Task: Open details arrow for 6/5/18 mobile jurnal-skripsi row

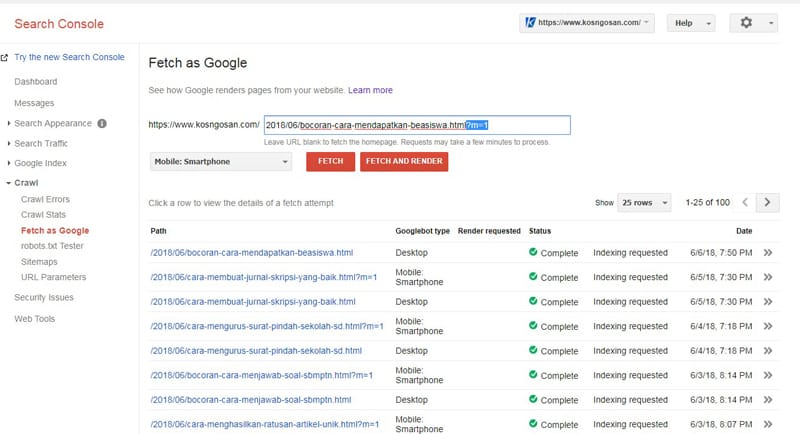Action: coord(768,277)
